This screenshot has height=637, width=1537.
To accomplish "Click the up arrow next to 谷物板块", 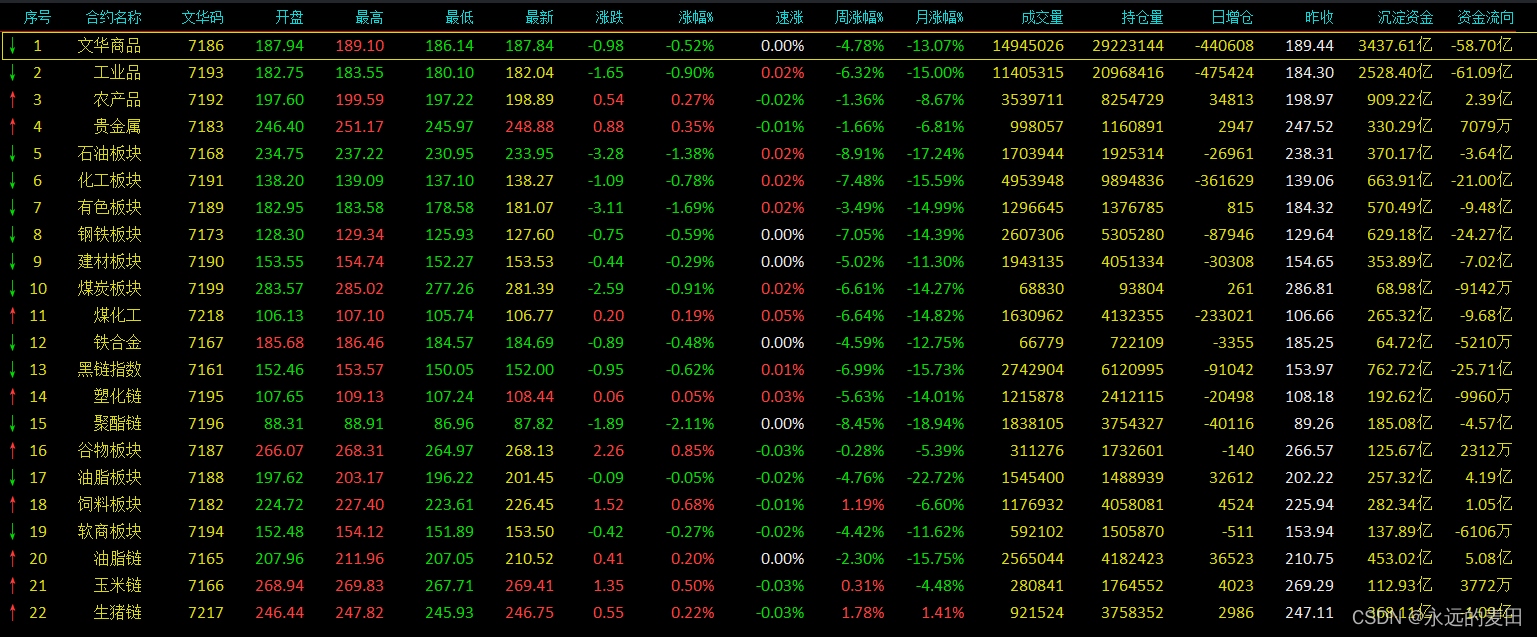I will (x=12, y=450).
